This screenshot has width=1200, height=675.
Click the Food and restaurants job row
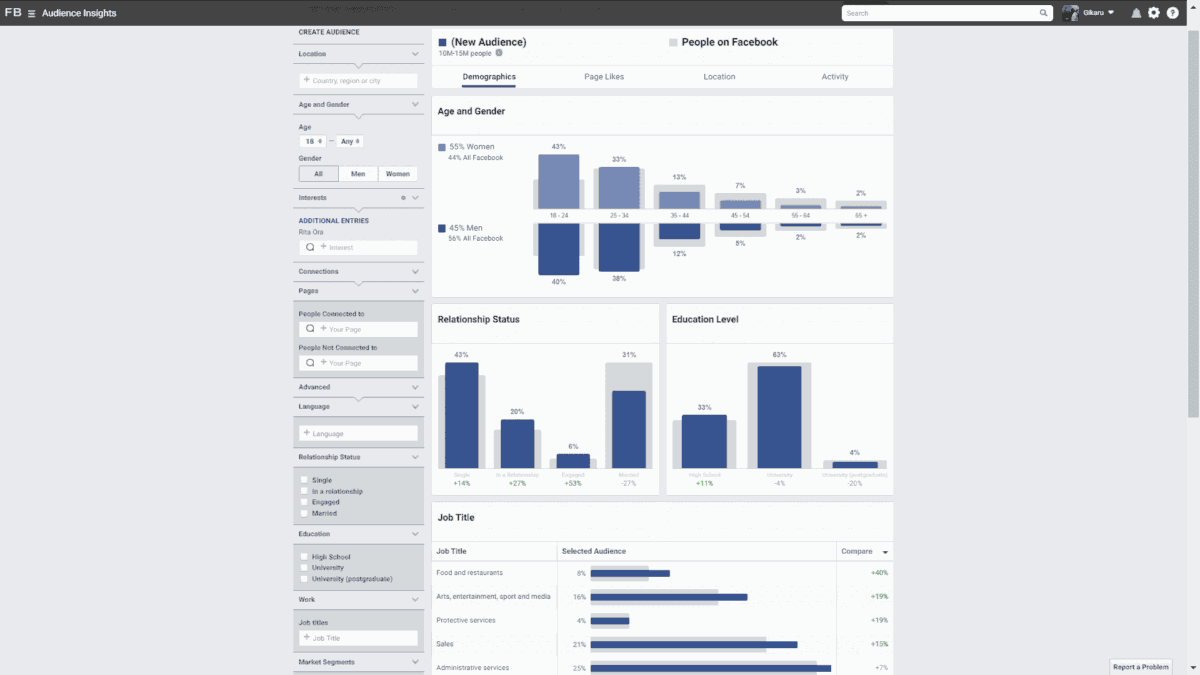[x=662, y=573]
